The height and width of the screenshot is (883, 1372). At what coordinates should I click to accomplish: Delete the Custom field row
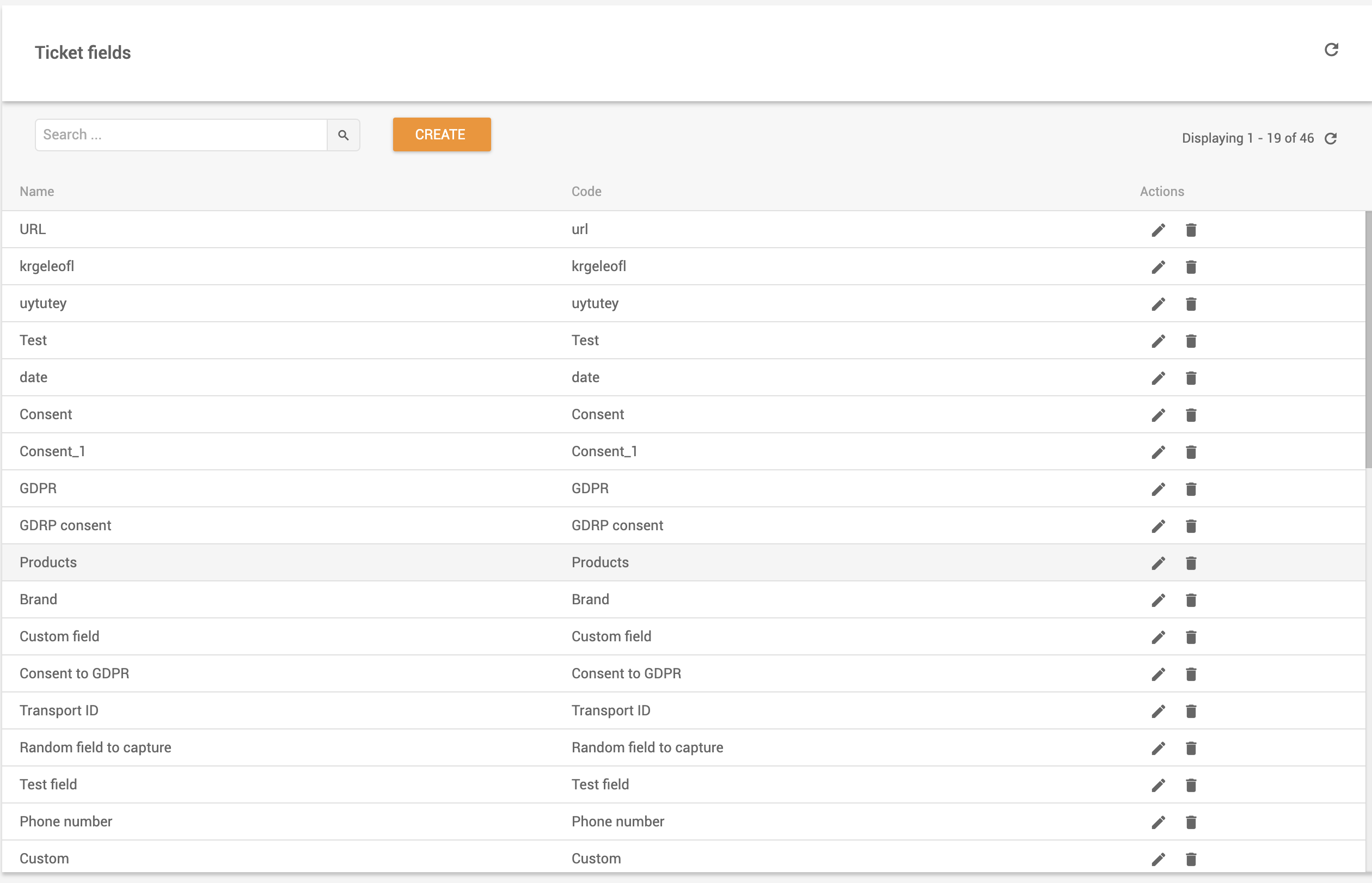pos(1191,637)
